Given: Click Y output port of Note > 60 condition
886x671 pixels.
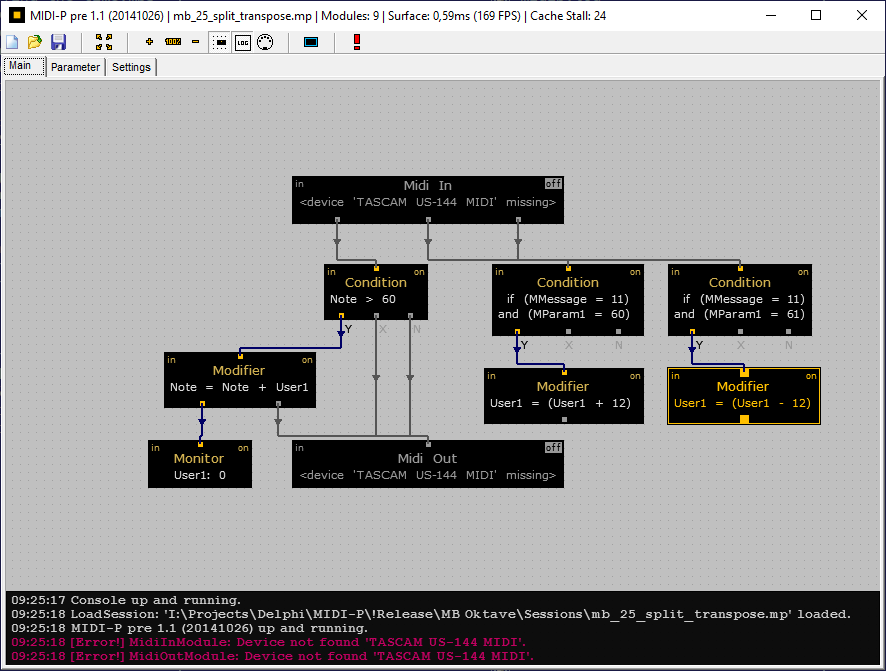Looking at the screenshot, I should 341,316.
